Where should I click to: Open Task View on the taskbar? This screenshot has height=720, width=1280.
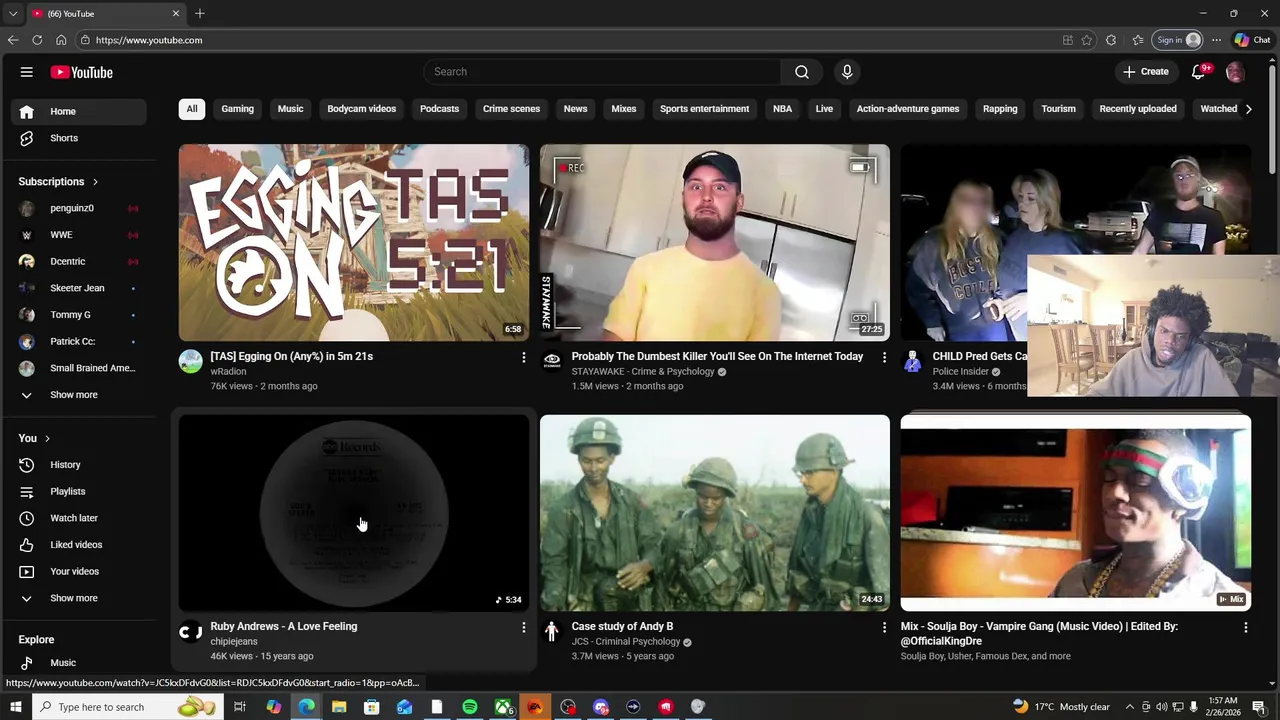tap(240, 707)
